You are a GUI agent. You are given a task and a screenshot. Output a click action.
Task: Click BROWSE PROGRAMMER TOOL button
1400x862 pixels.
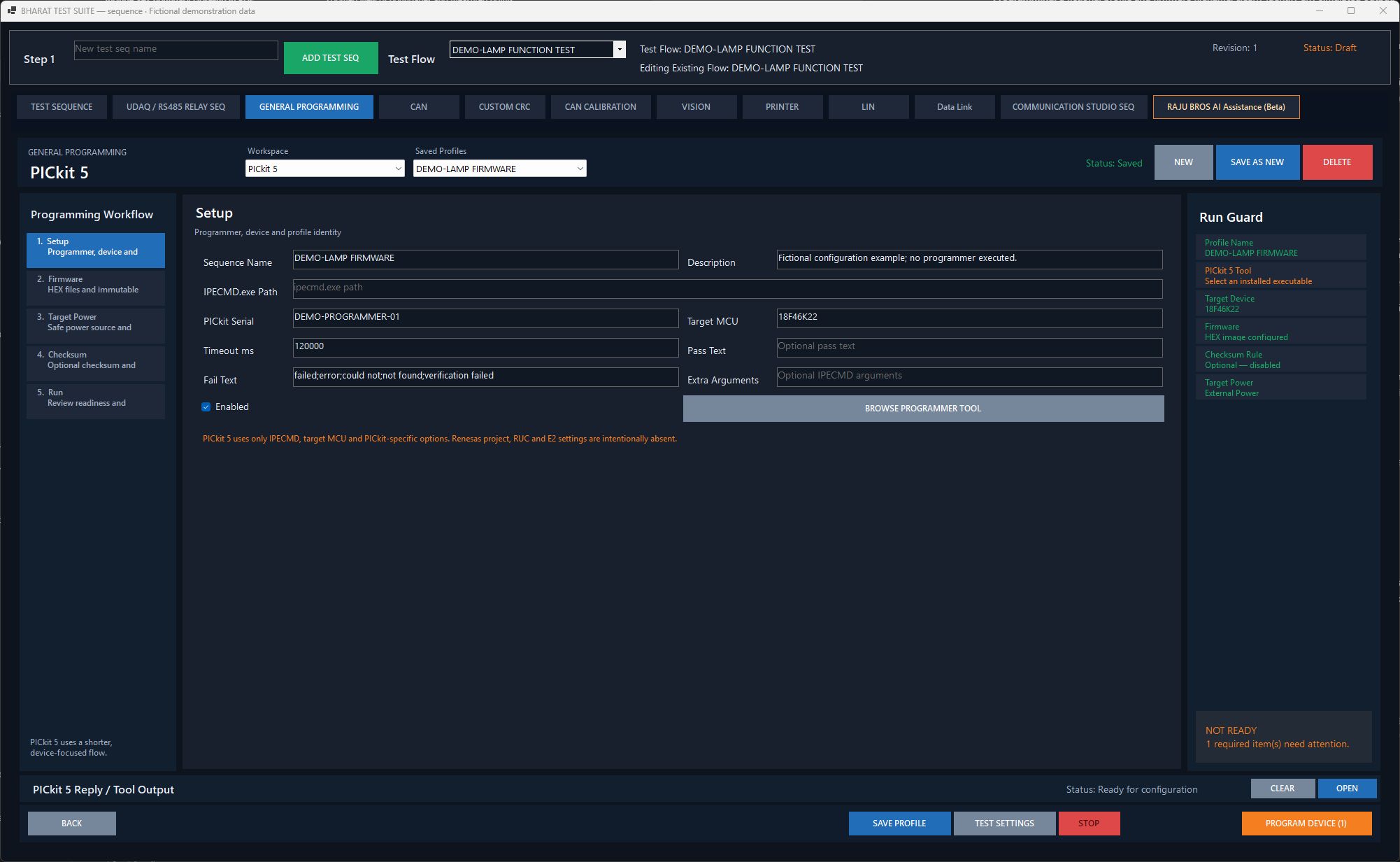click(923, 409)
